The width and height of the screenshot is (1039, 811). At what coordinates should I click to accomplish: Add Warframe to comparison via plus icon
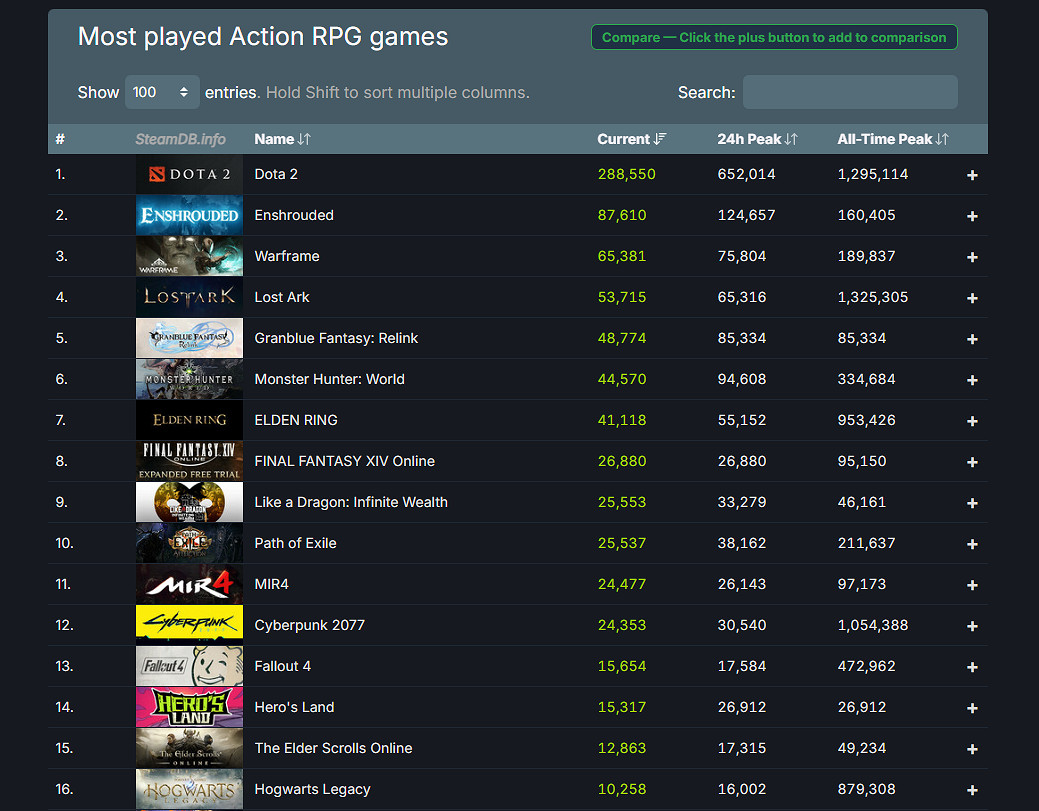(x=972, y=257)
